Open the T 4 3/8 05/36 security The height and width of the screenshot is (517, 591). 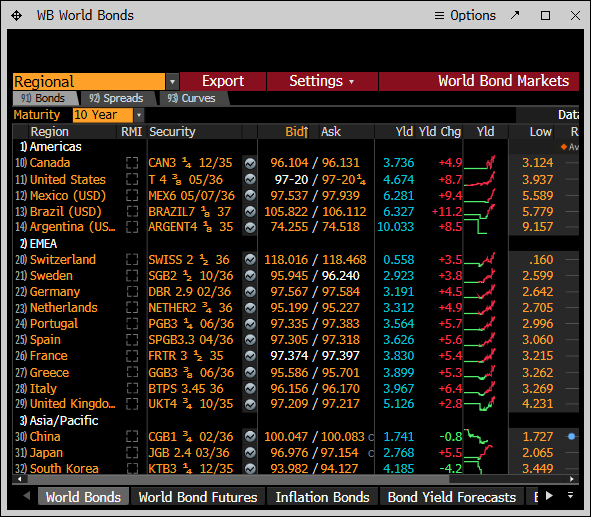185,180
